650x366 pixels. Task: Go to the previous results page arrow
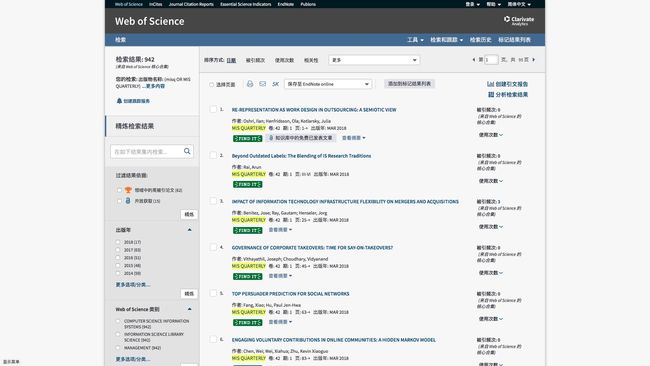(473, 60)
